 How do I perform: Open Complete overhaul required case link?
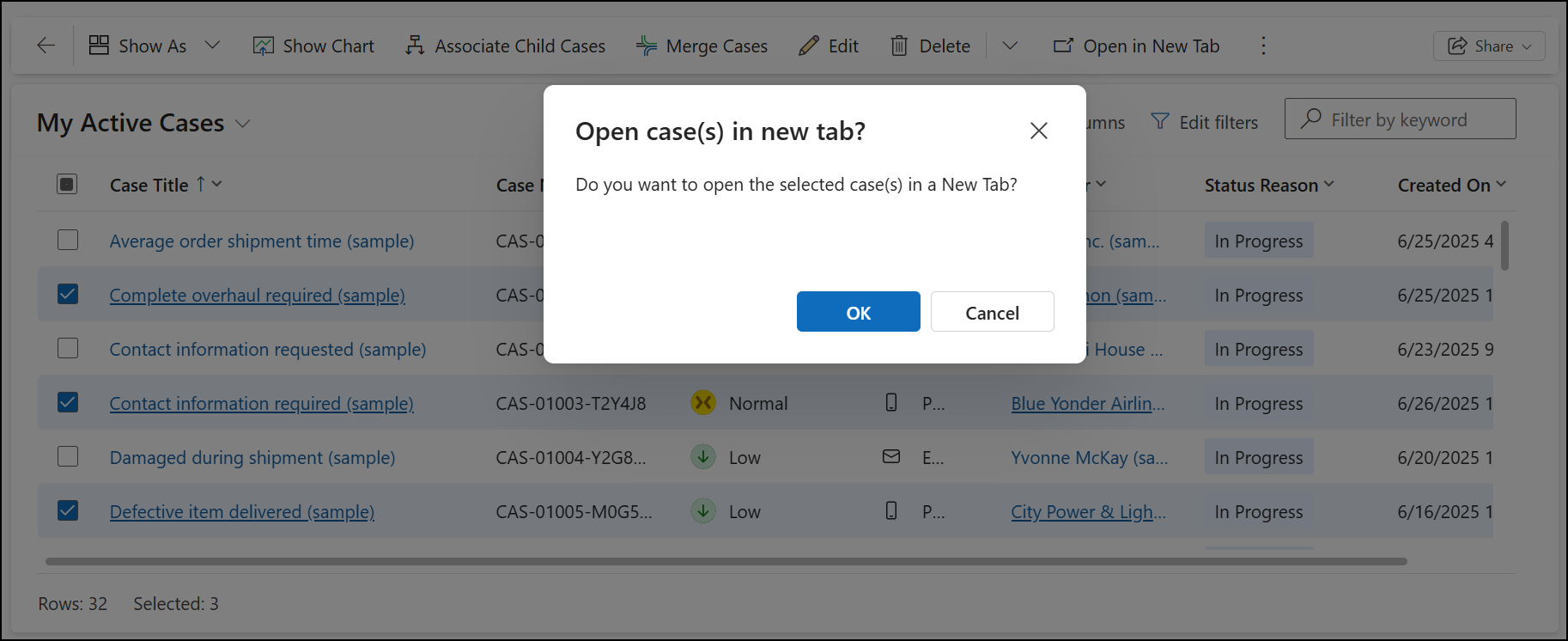(x=258, y=296)
